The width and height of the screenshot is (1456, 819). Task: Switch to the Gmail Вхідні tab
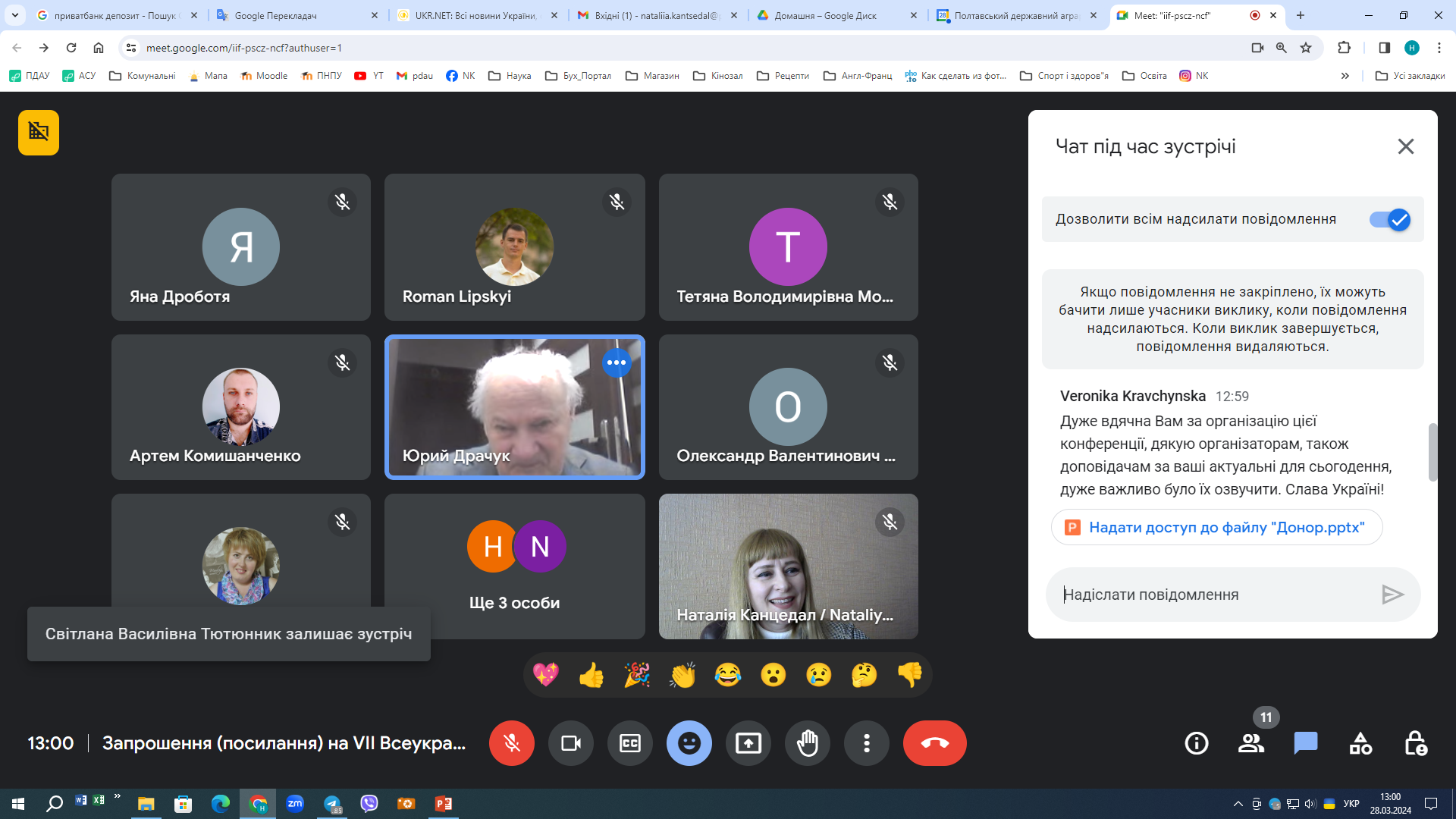point(657,15)
